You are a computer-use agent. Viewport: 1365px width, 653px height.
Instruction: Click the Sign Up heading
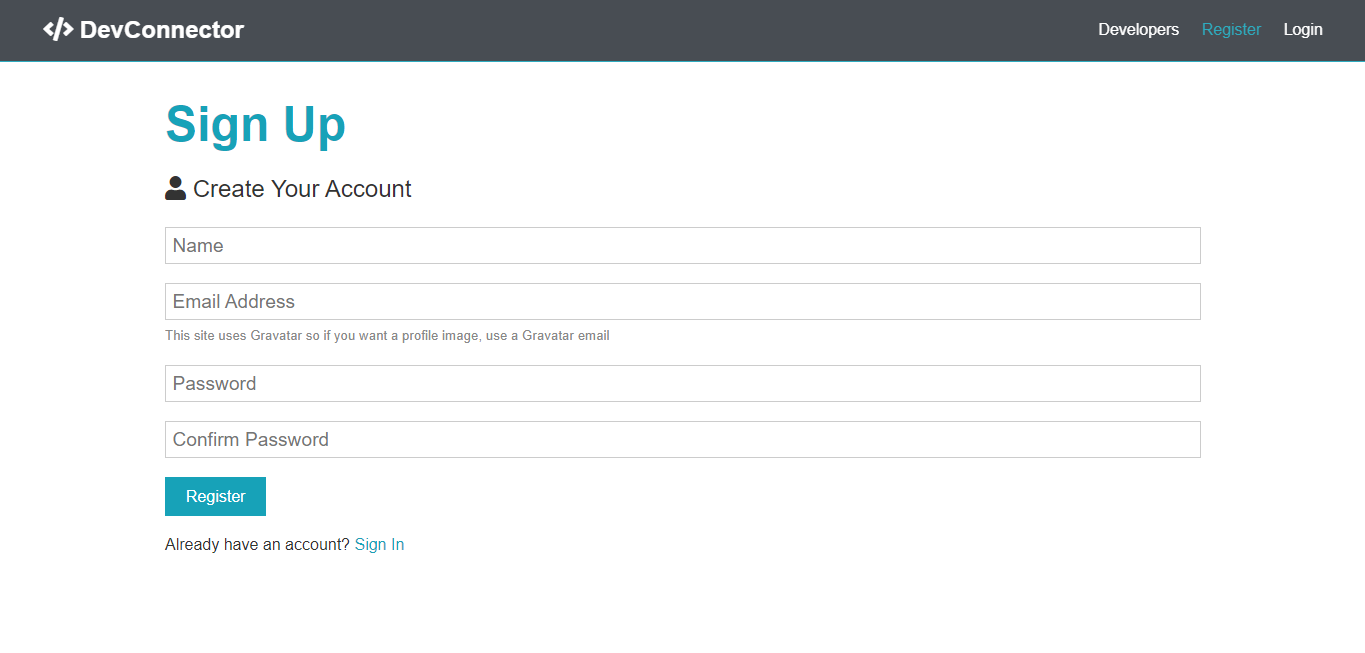click(255, 124)
